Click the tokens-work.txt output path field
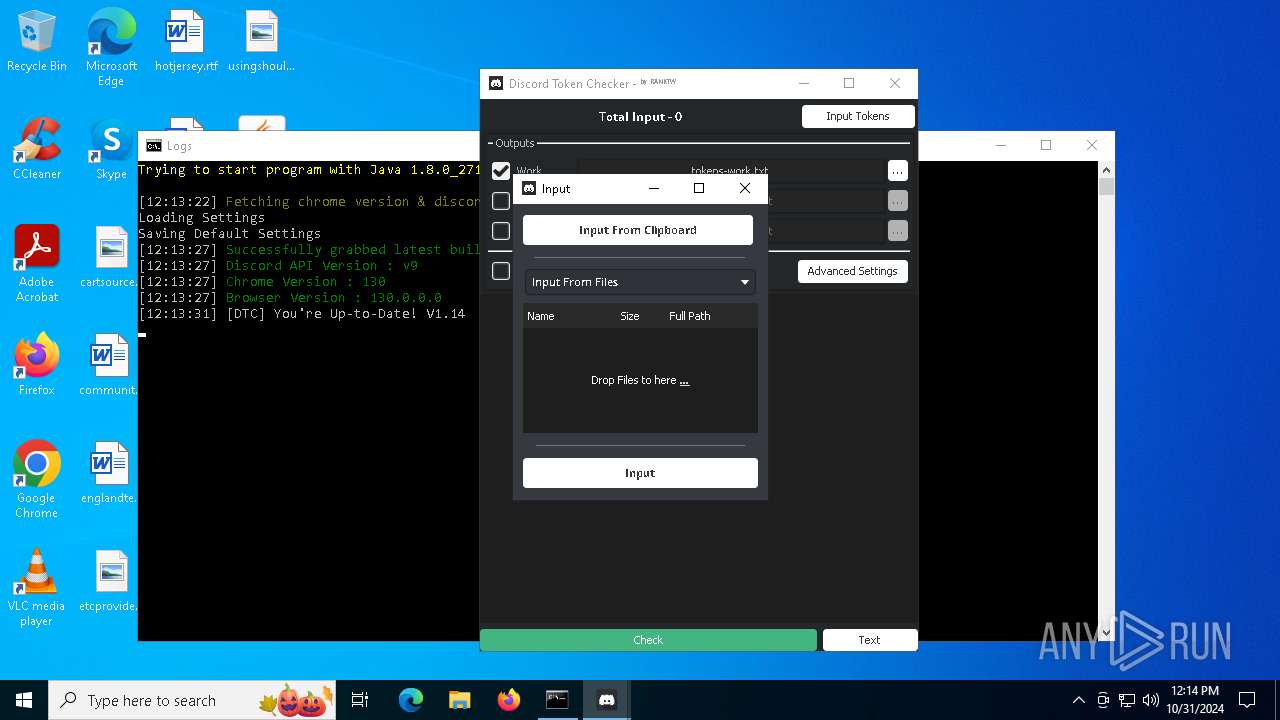The image size is (1280, 720). (x=730, y=171)
